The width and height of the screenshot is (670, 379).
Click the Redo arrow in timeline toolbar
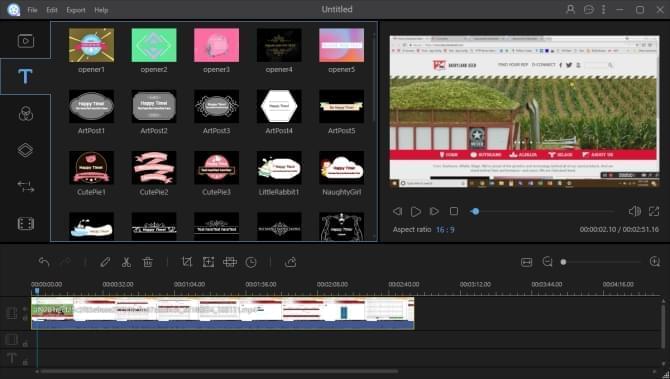[x=65, y=262]
